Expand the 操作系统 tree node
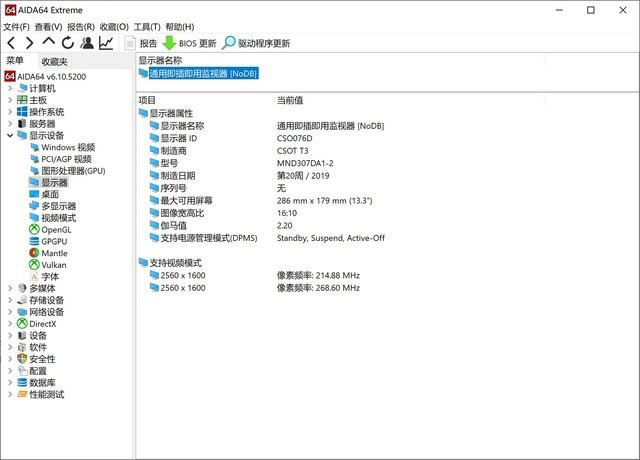The height and width of the screenshot is (460, 640). coord(10,112)
